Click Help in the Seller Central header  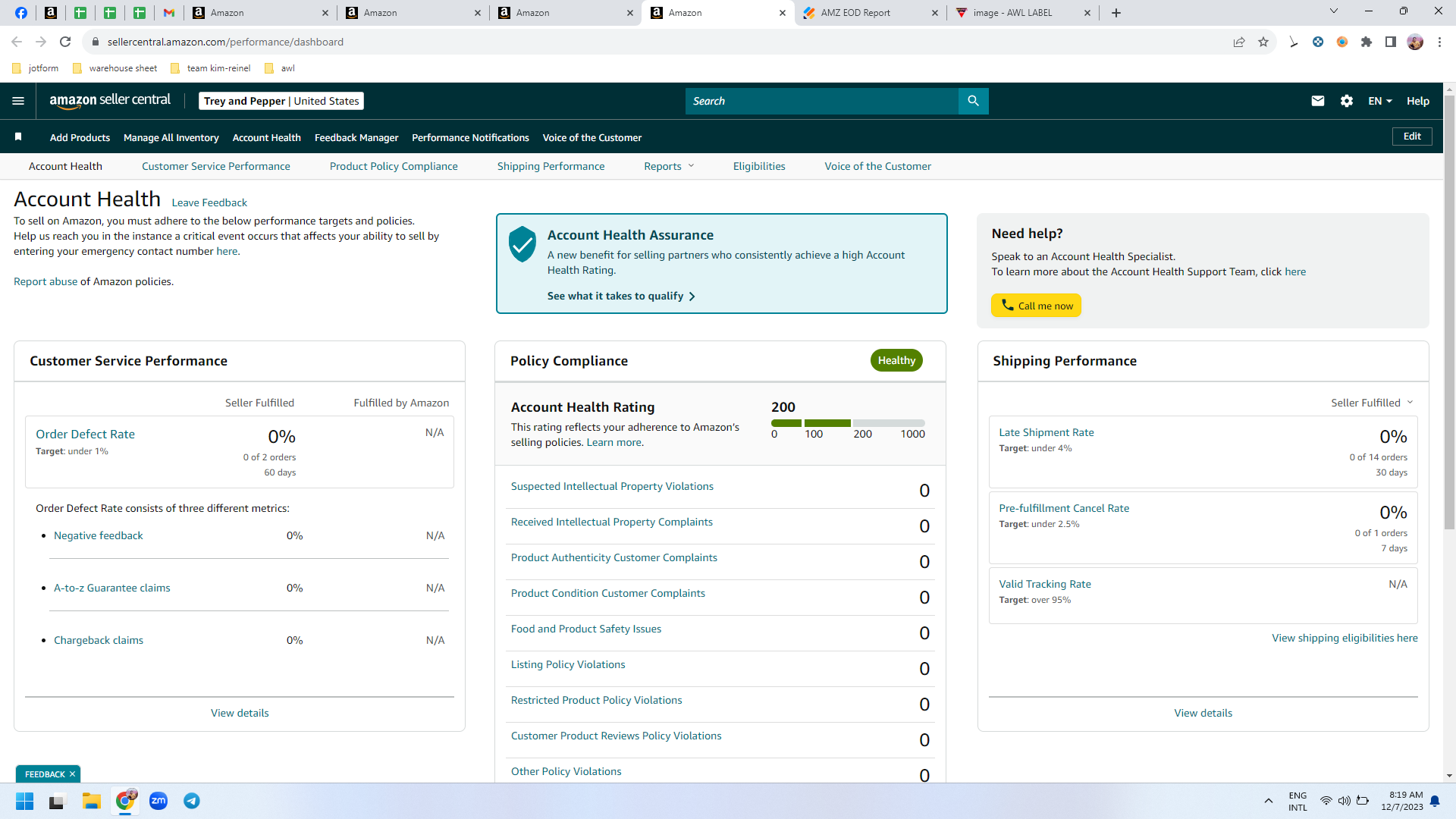click(1418, 101)
